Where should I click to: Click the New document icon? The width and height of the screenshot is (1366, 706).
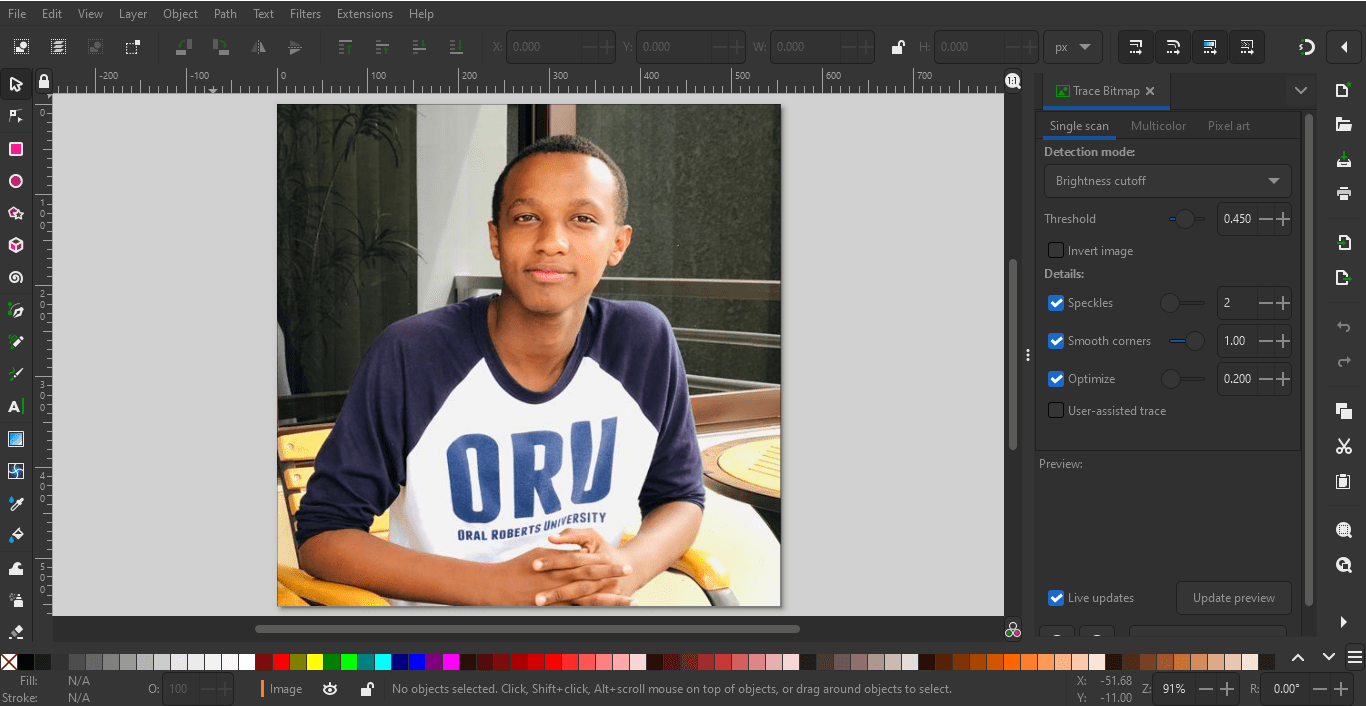pos(1344,91)
